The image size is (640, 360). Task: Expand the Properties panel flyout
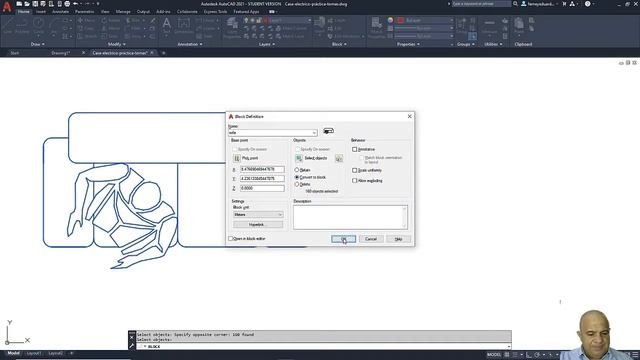click(x=408, y=44)
